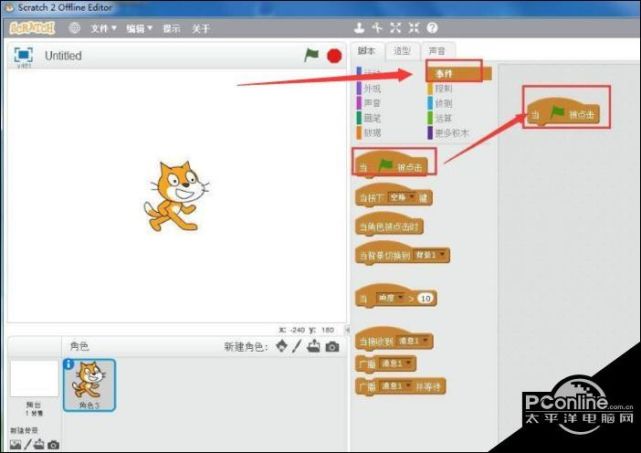Screen dimensions: 641x453
Task: Click the Scratch logo in the menu bar
Action: click(32, 28)
